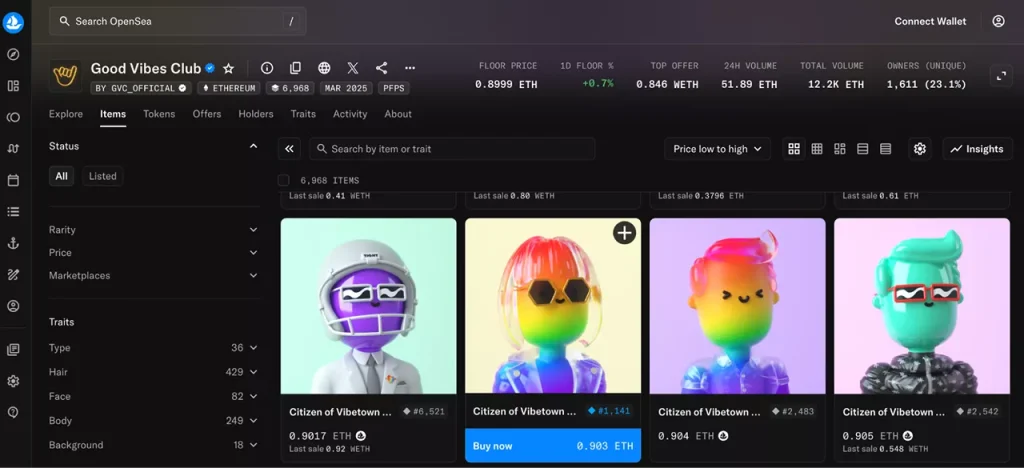Copy the collection contract address icon
Image resolution: width=1024 pixels, height=468 pixels.
click(295, 68)
